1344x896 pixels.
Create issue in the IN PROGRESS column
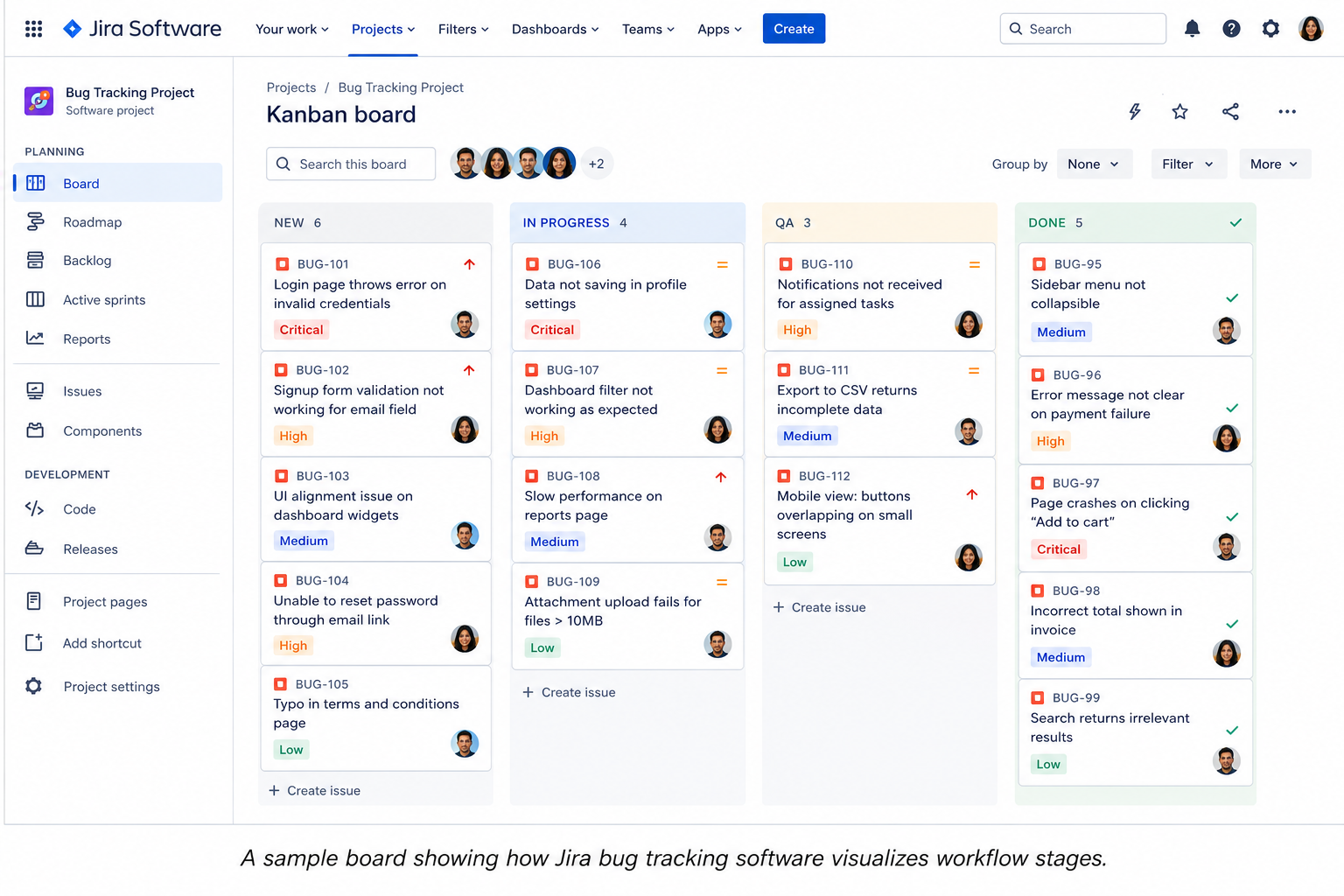coord(569,692)
